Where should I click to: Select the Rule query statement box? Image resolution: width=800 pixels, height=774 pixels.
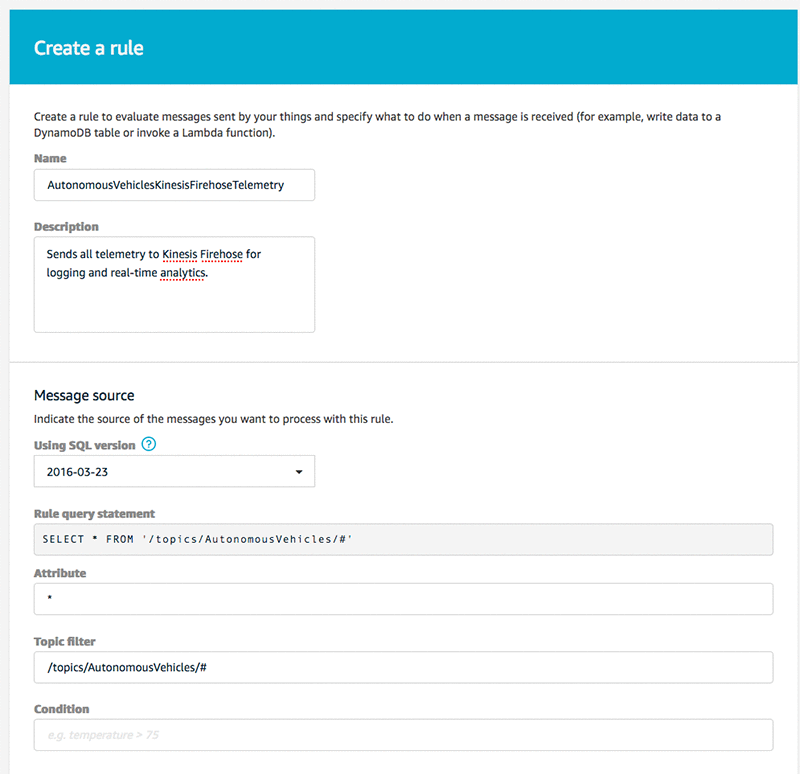tap(403, 539)
